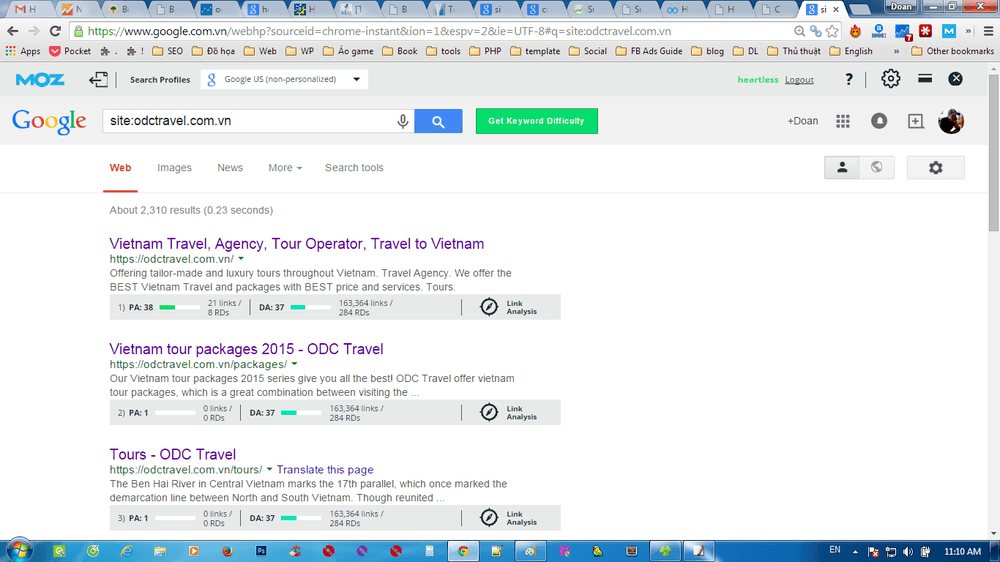
Task: Click the Chrome back arrow
Action: pyautogui.click(x=13, y=31)
